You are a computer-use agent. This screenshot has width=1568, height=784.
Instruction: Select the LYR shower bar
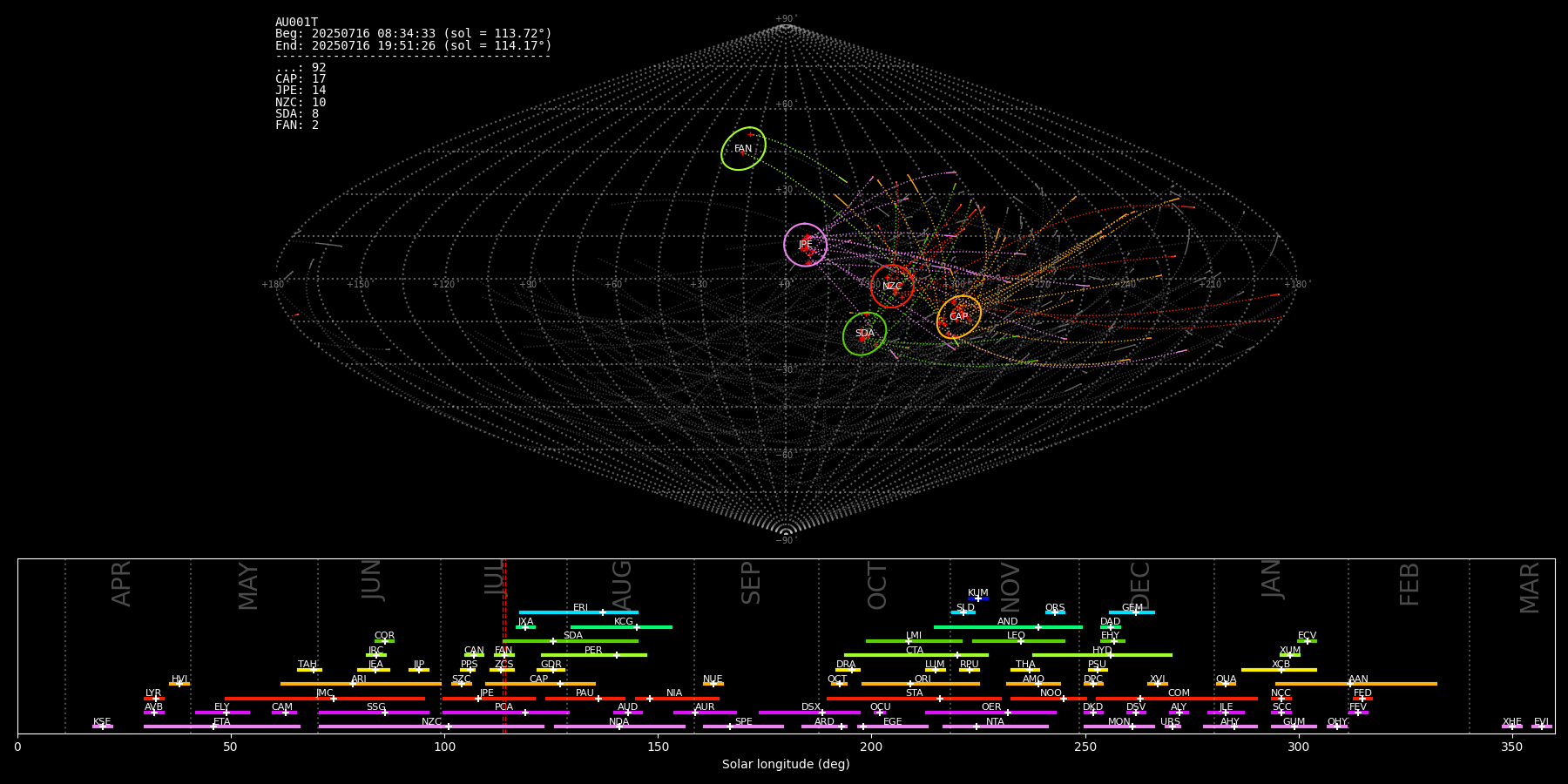pos(154,699)
